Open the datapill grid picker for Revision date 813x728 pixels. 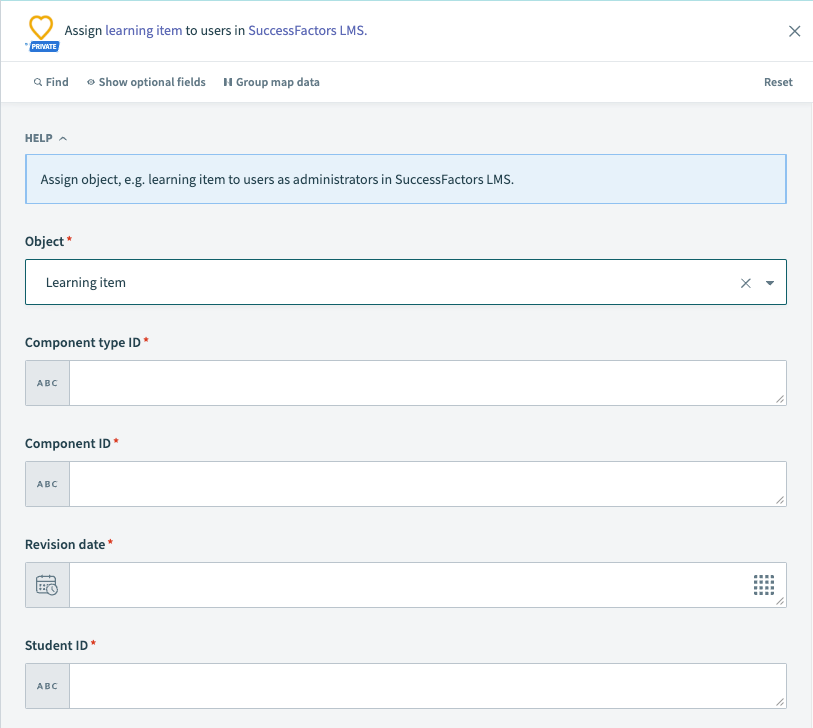764,585
